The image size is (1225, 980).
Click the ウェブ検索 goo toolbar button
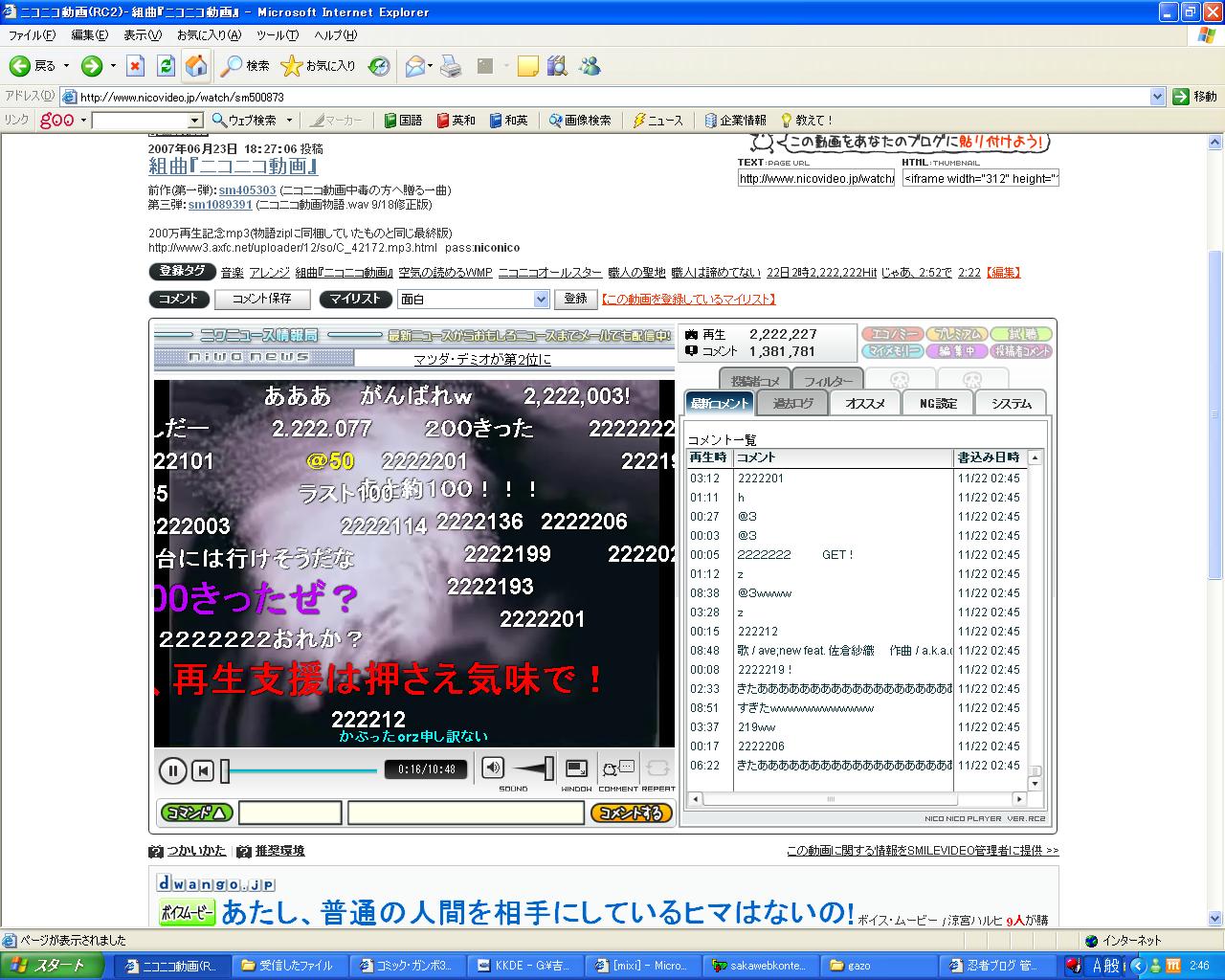[245, 121]
